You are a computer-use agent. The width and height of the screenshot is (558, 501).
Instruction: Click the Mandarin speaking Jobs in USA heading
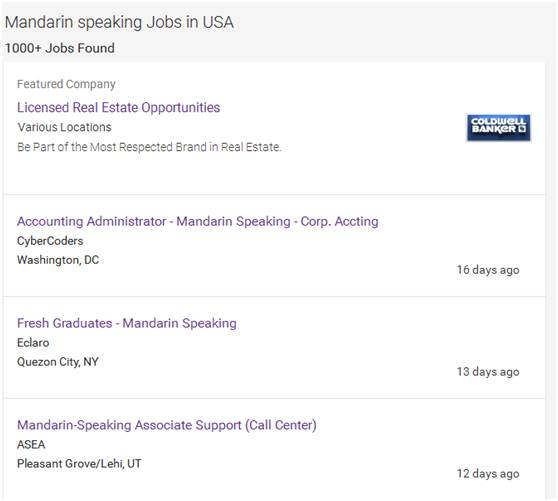119,22
